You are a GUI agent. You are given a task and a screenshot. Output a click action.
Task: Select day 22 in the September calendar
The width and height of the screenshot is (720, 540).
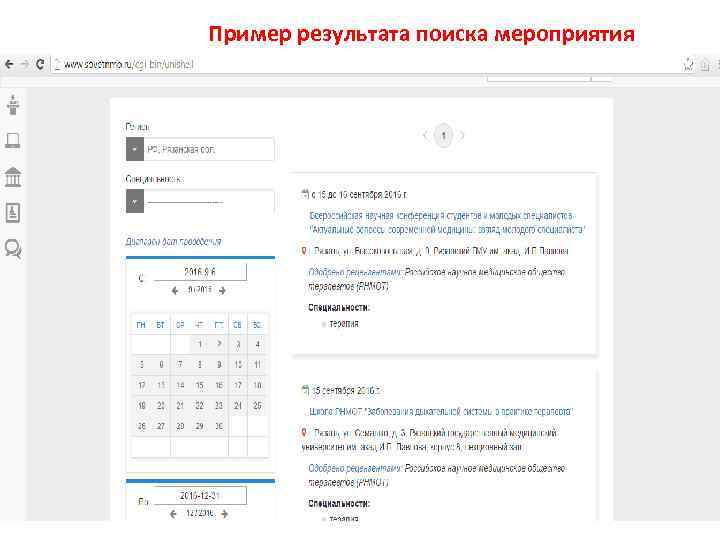(x=200, y=405)
